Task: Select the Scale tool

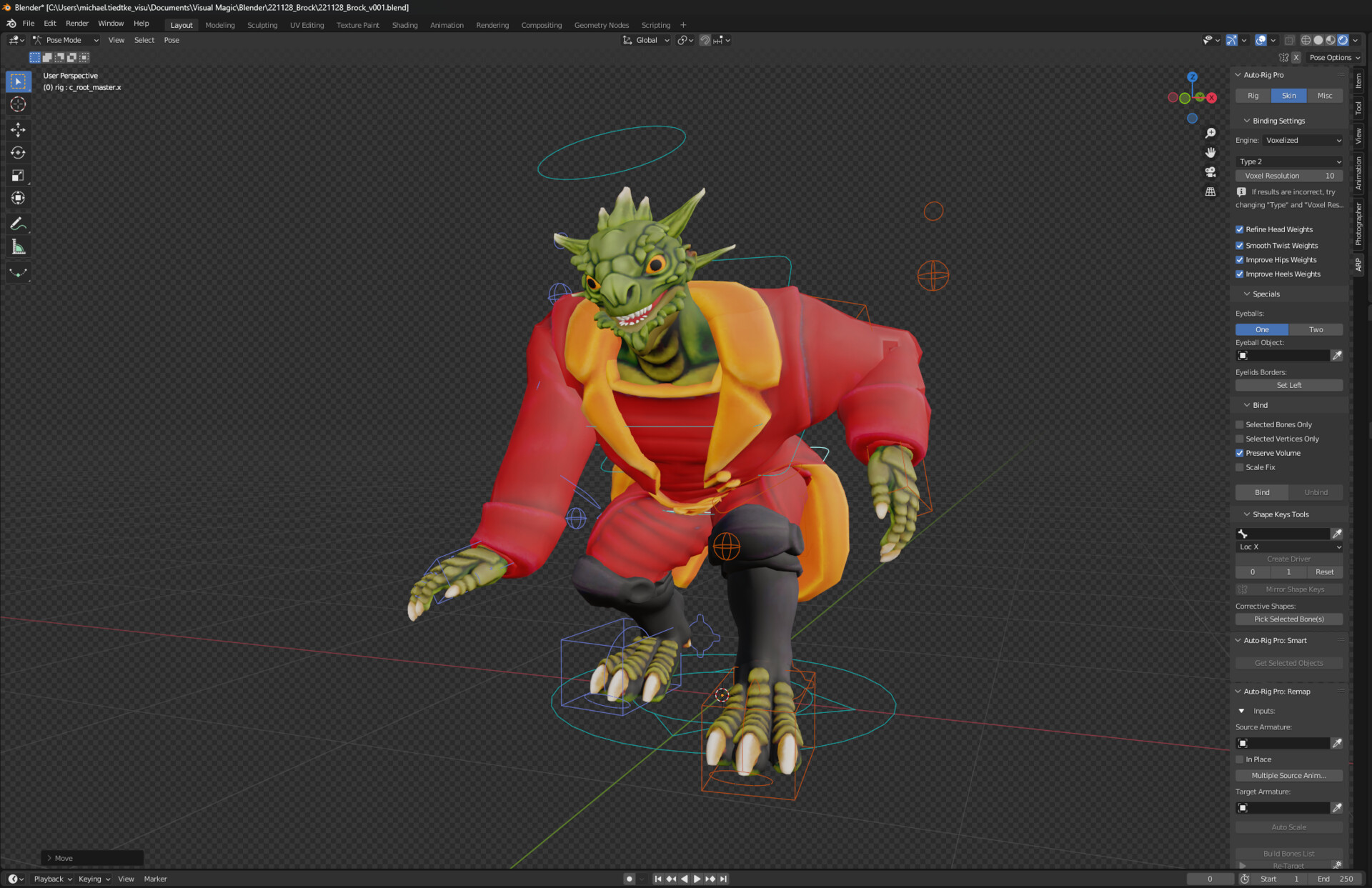Action: point(18,176)
